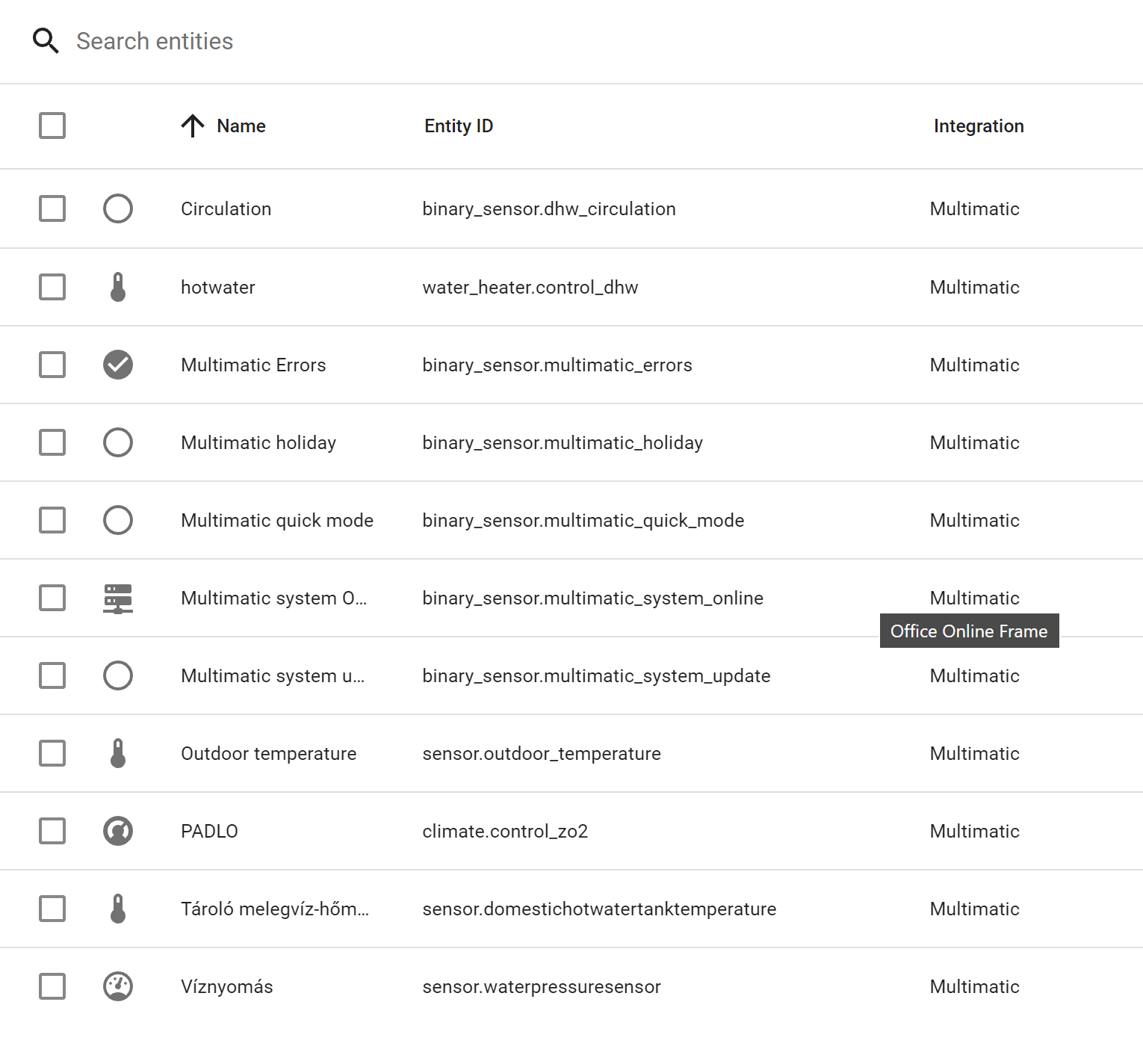Screen dimensions: 1143x1064
Task: Click the circle icon beside Circulation
Action: tap(118, 208)
